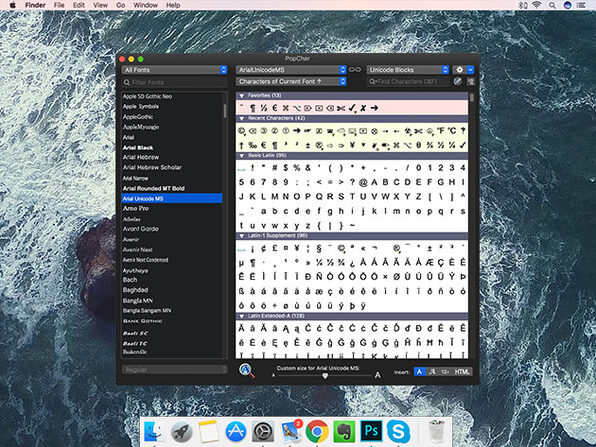Screen dimensions: 596x447
Task: Select the Avenir Next Condensed font
Action: tap(145, 260)
